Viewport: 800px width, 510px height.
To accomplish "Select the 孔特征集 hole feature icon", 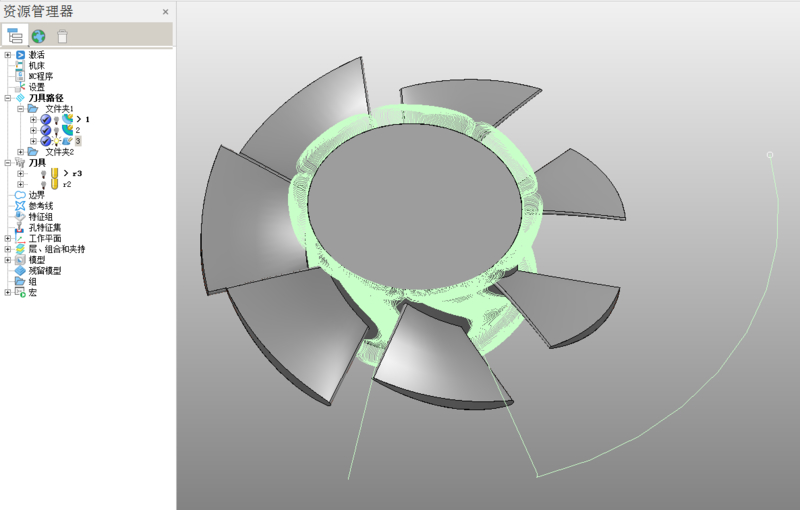I will (20, 227).
